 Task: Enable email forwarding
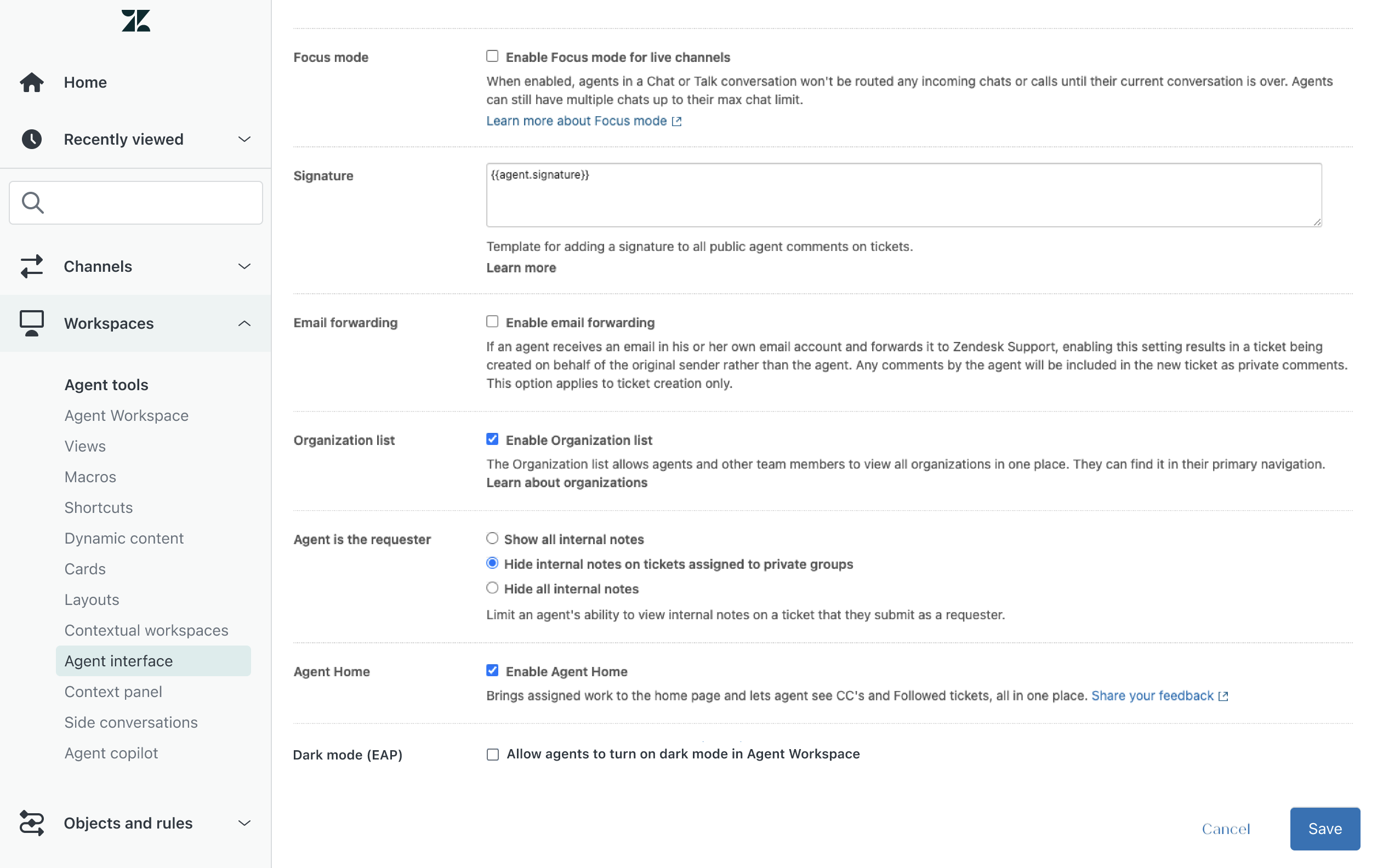492,321
